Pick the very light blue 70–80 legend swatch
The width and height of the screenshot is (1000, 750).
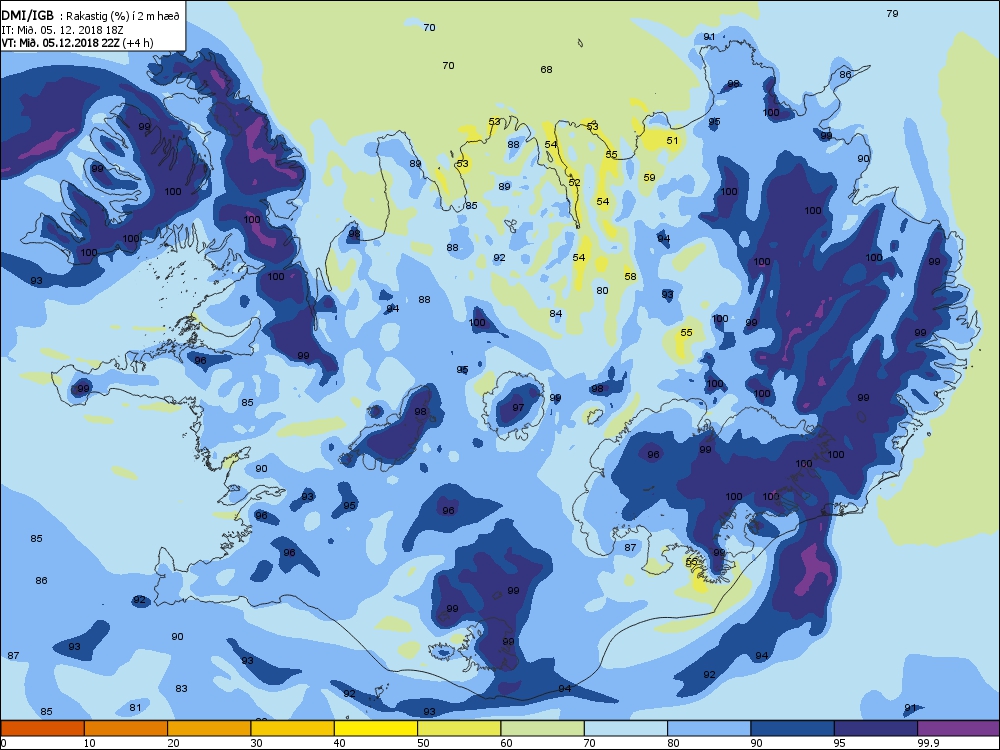click(x=626, y=728)
